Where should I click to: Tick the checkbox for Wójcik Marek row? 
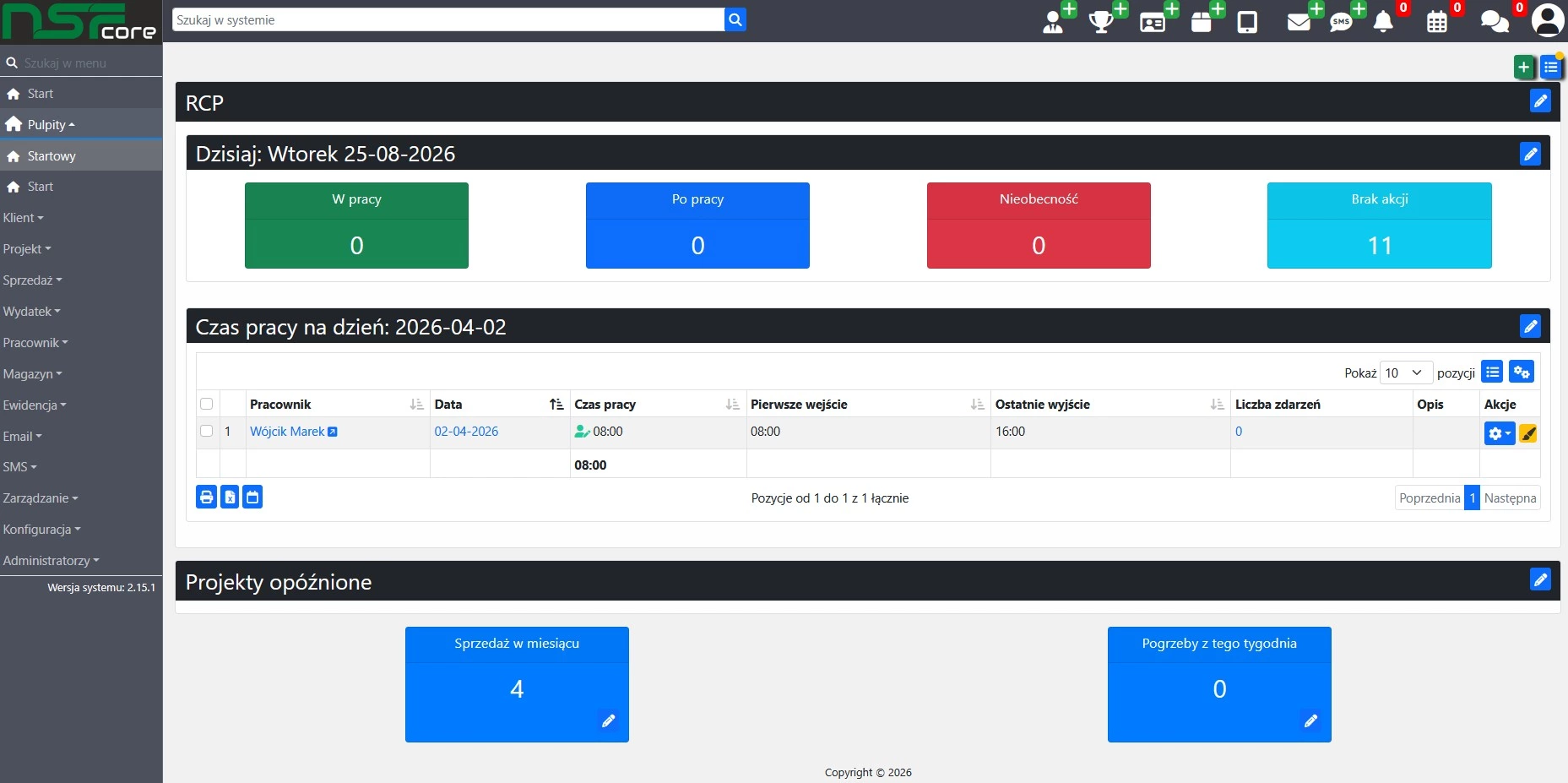click(207, 431)
